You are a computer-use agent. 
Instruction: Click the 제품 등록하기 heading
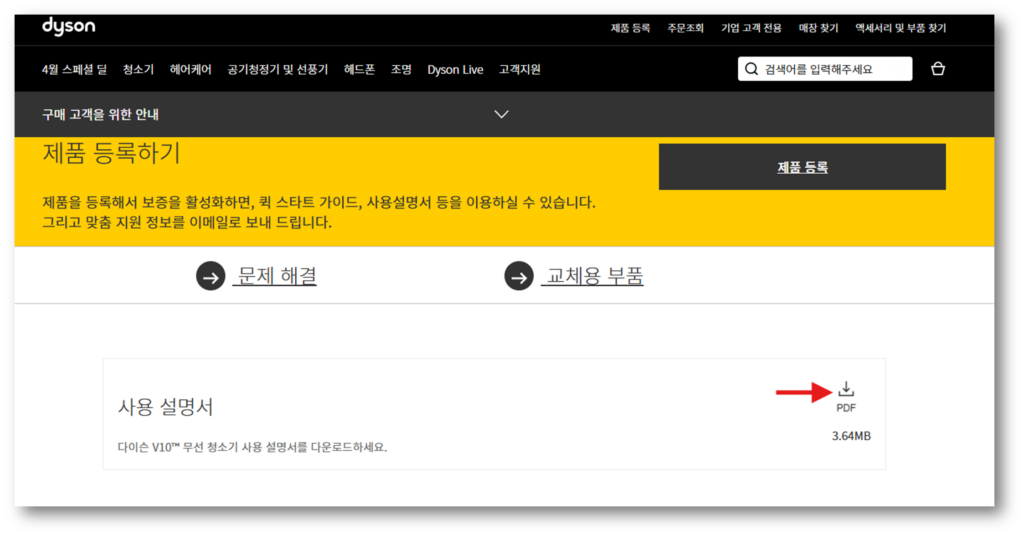112,153
